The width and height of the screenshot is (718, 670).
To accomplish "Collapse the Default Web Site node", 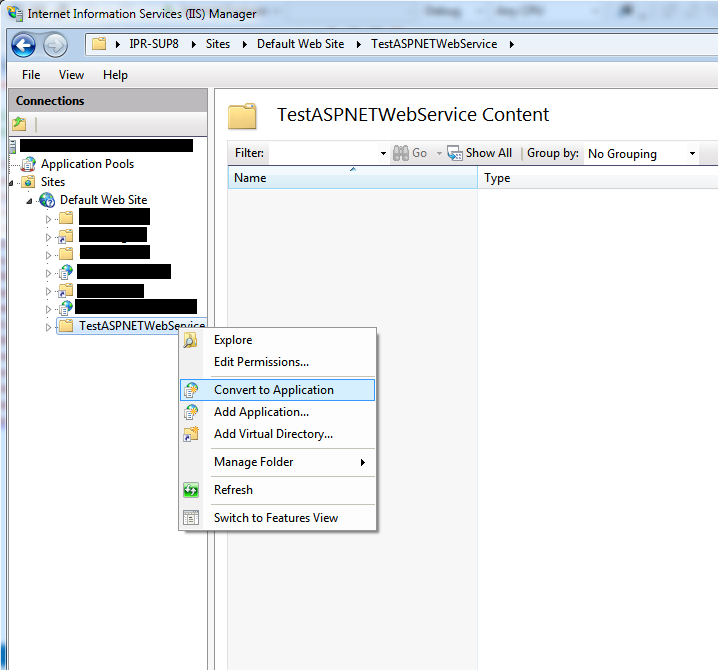I will coord(29,201).
